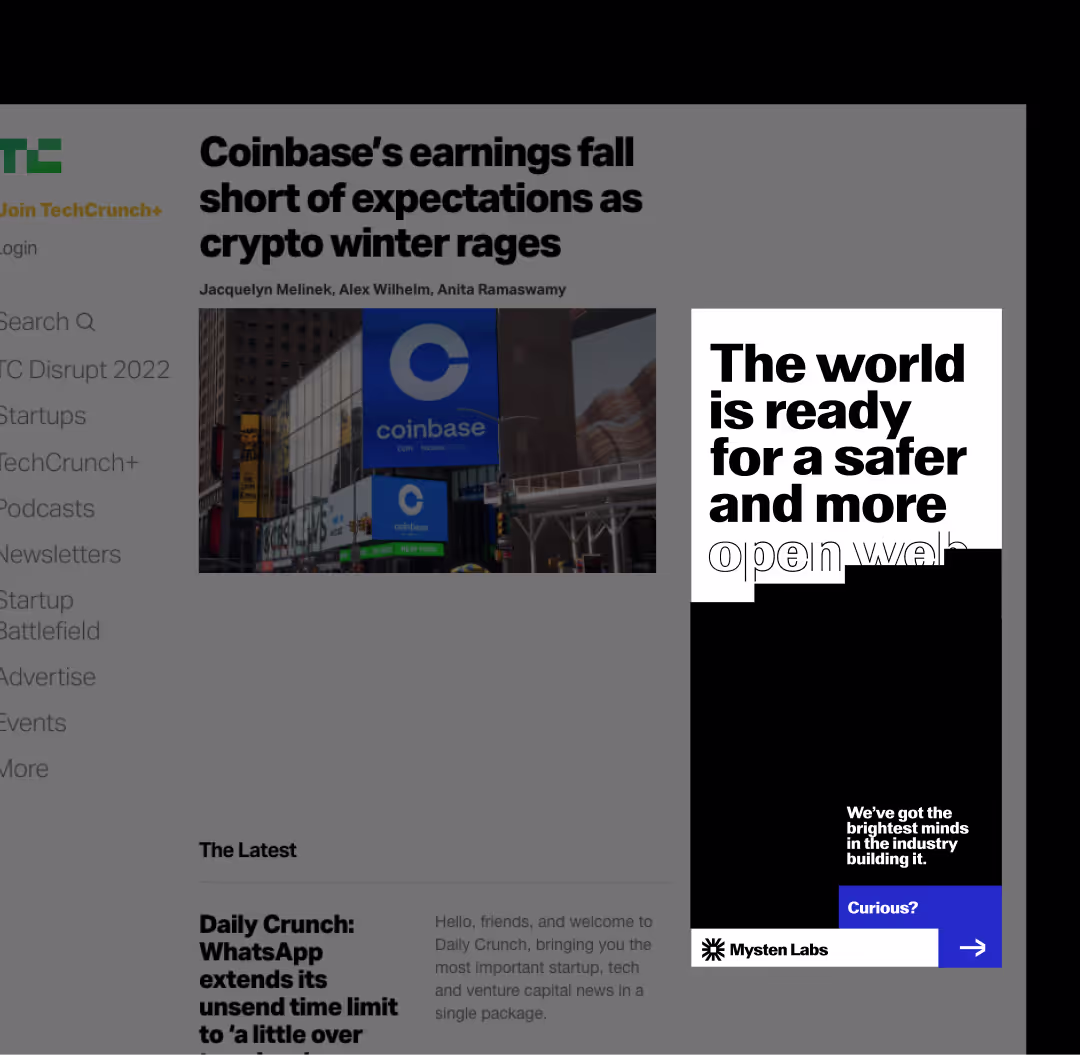Open the Join TechCrunch+ link
The width and height of the screenshot is (1080, 1055).
81,210
